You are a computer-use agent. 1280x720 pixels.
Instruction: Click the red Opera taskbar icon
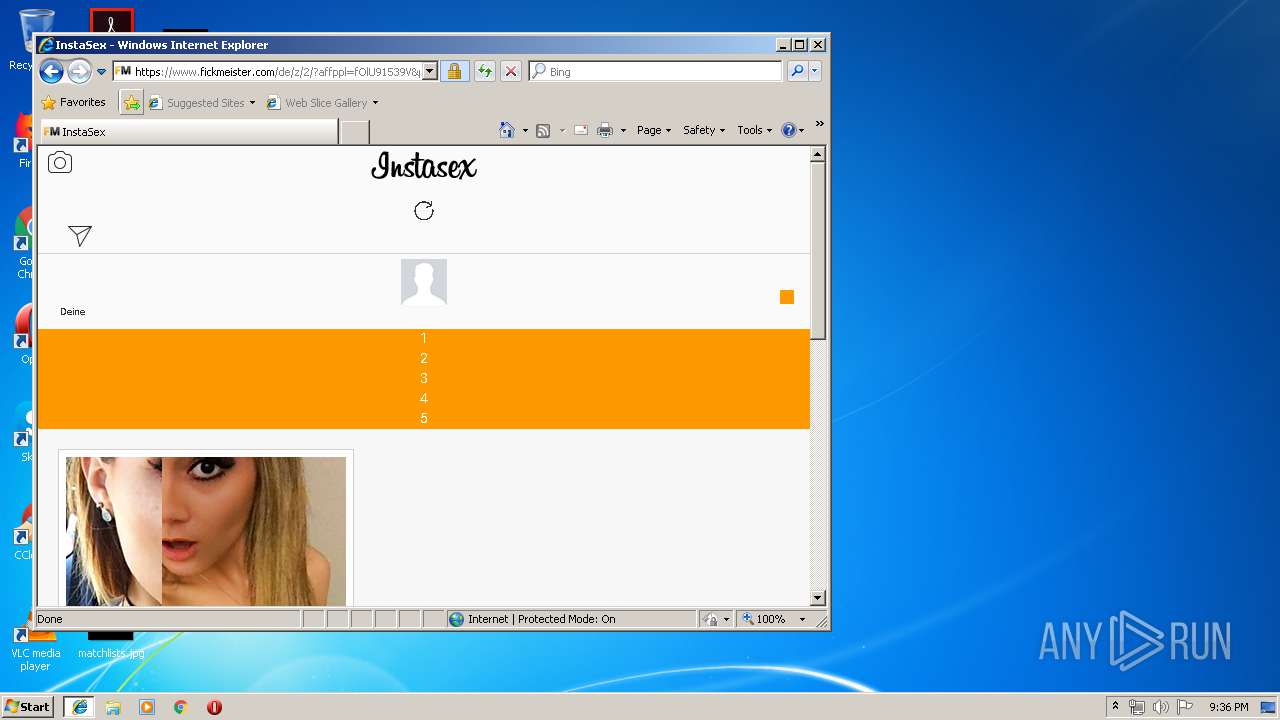coord(214,706)
